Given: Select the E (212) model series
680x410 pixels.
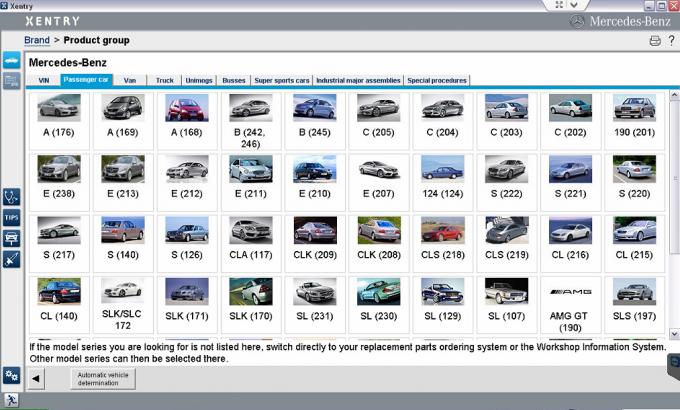Looking at the screenshot, I should pyautogui.click(x=187, y=182).
